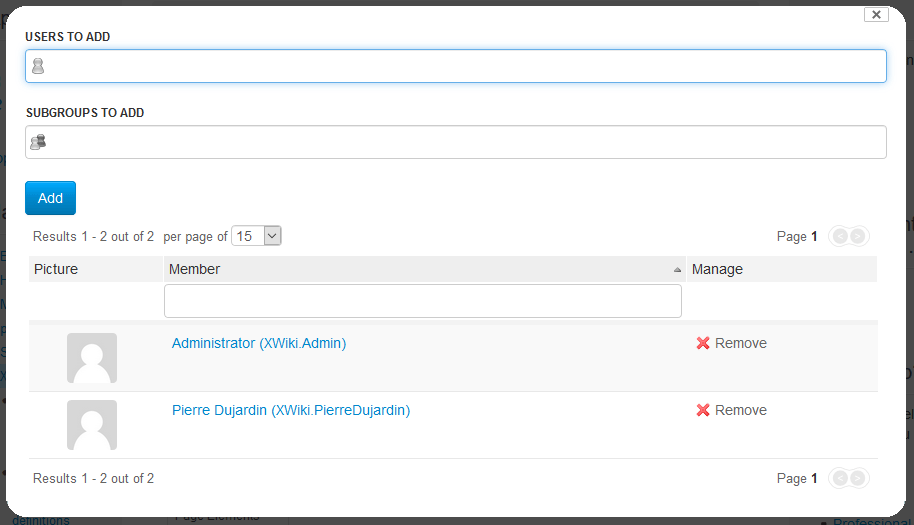This screenshot has height=525, width=914.
Task: Go to previous page using bottom pagination arrow
Action: tap(841, 478)
